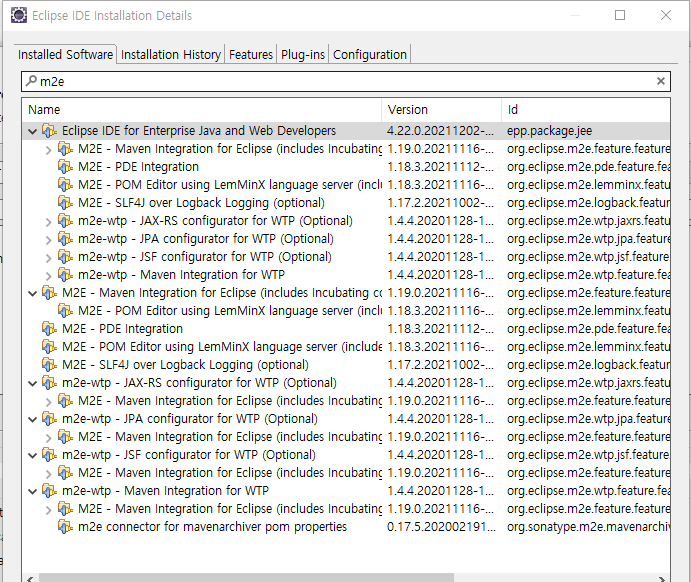
Task: Open the Installation History tab
Action: pyautogui.click(x=171, y=54)
